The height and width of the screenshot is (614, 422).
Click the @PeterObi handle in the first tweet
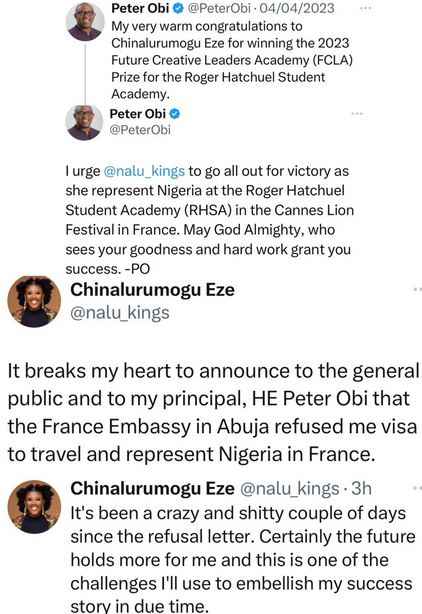pos(219,8)
